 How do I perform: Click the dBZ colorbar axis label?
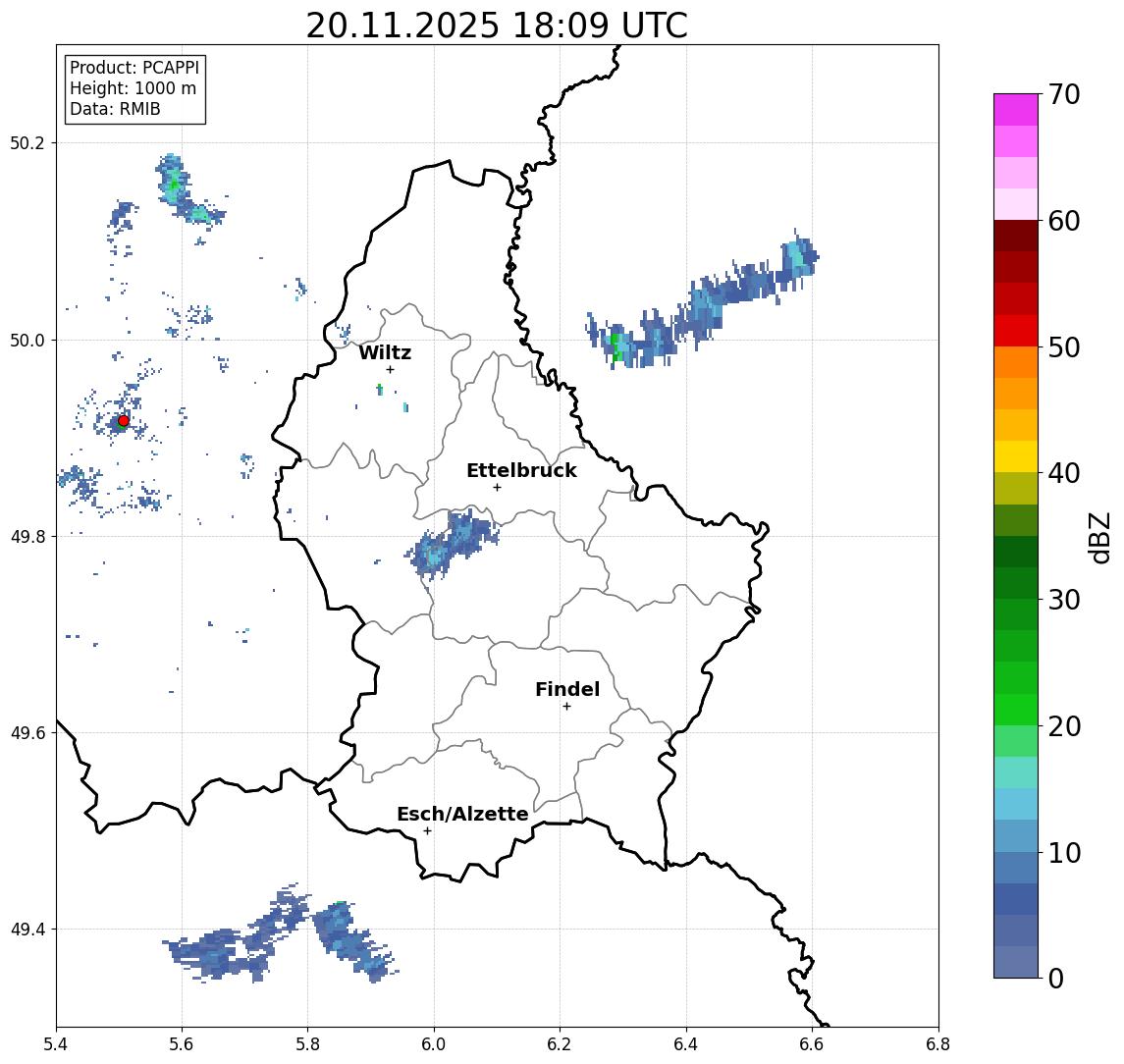[x=1099, y=537]
